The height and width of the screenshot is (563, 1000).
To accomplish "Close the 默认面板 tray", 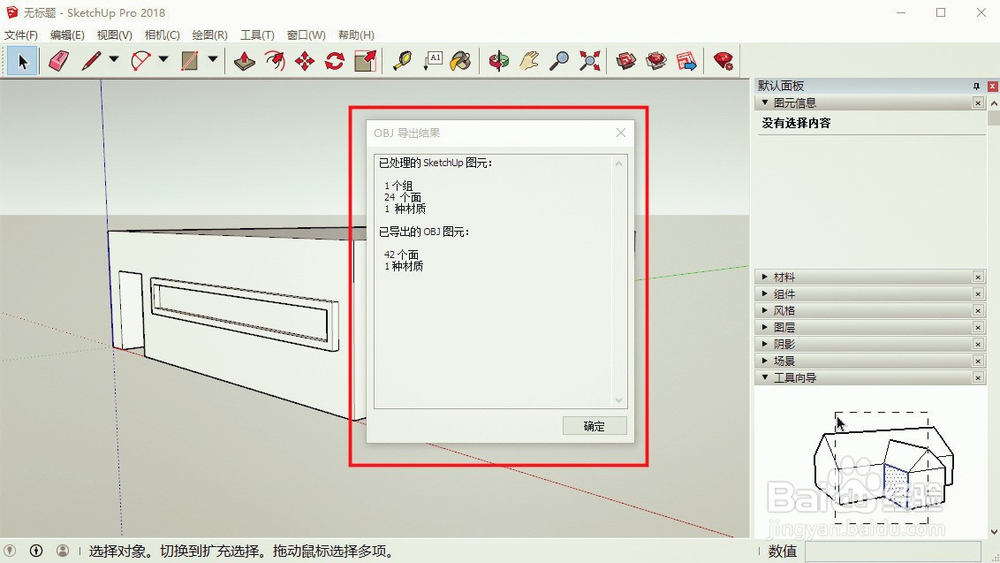I will 992,85.
